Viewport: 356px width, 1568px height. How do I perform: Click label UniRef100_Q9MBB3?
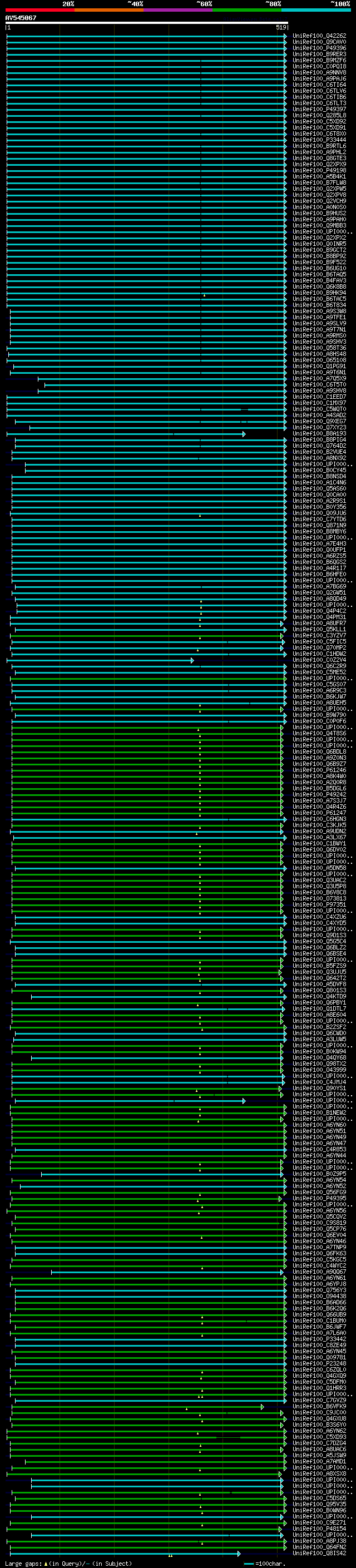coord(319,226)
